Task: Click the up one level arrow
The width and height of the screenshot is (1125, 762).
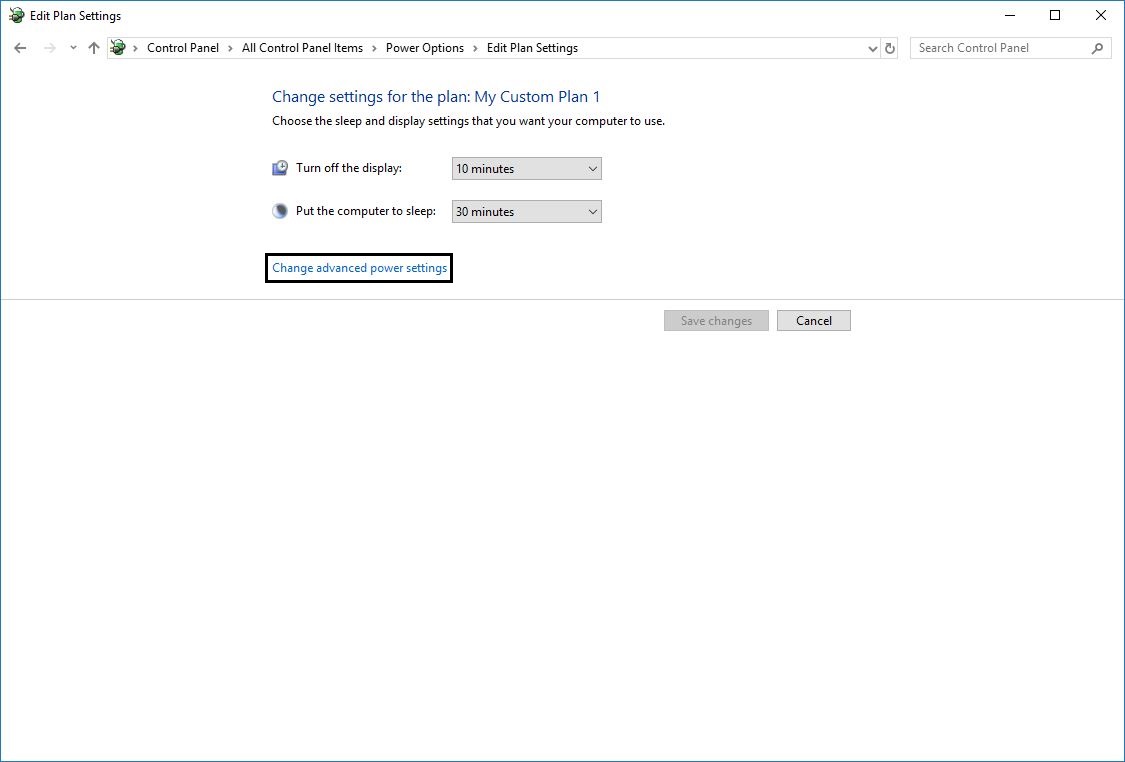Action: [x=93, y=47]
